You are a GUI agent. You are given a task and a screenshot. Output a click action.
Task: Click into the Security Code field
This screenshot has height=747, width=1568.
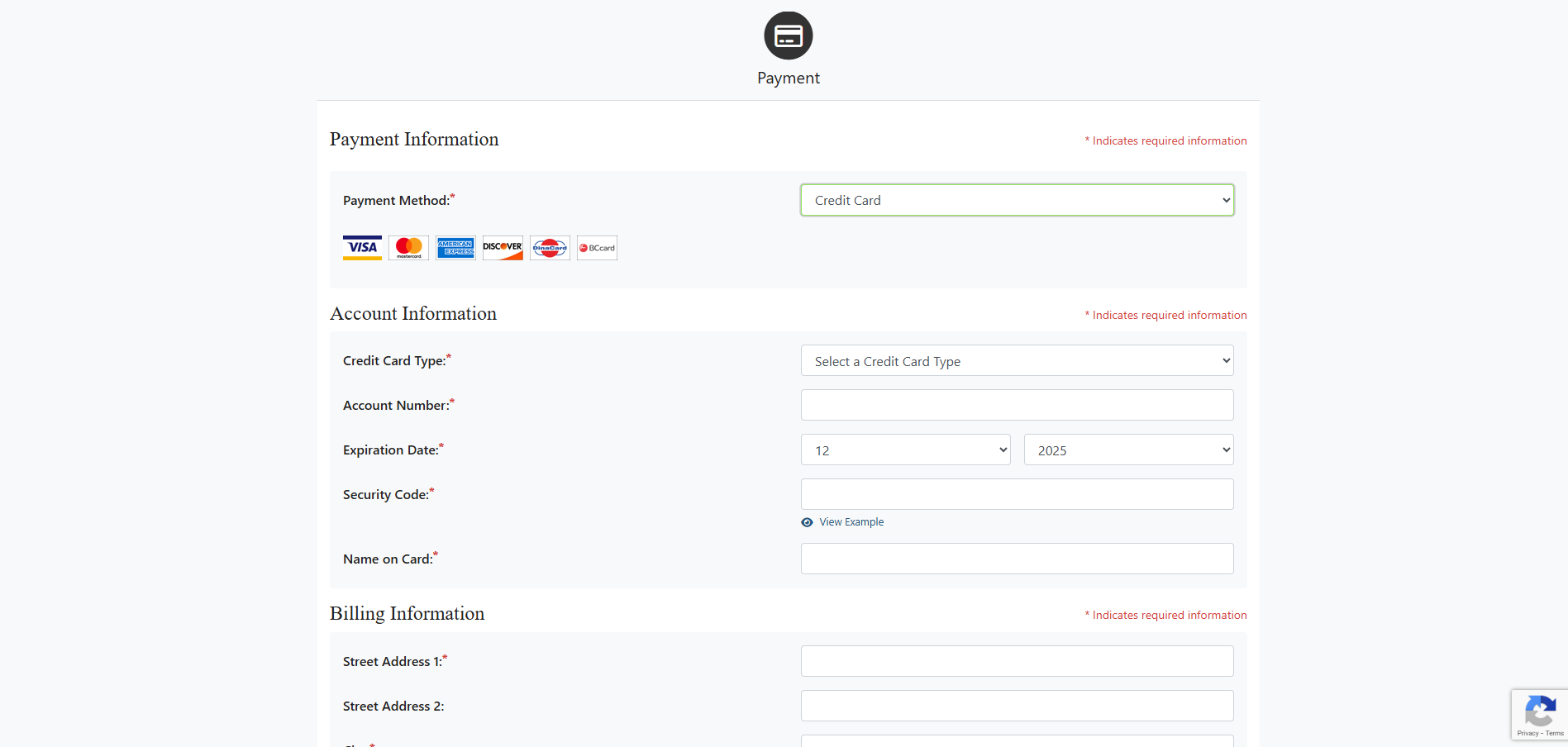tap(1017, 495)
